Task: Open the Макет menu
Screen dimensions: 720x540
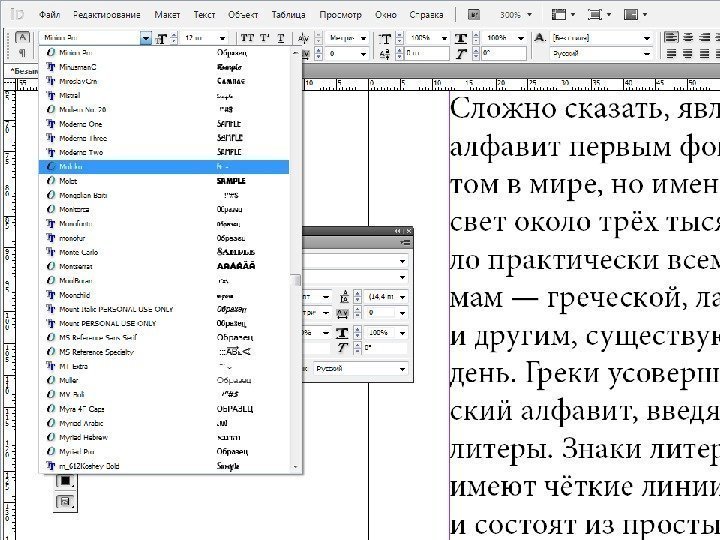Action: coord(167,15)
